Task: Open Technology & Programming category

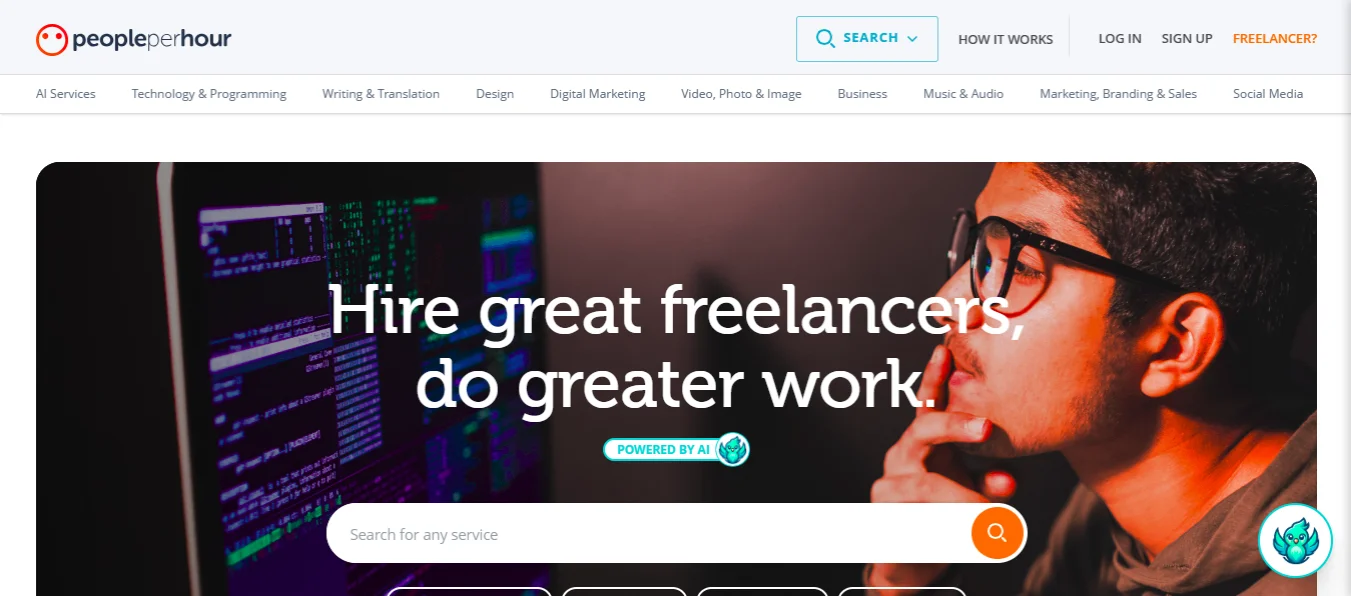Action: coord(209,94)
